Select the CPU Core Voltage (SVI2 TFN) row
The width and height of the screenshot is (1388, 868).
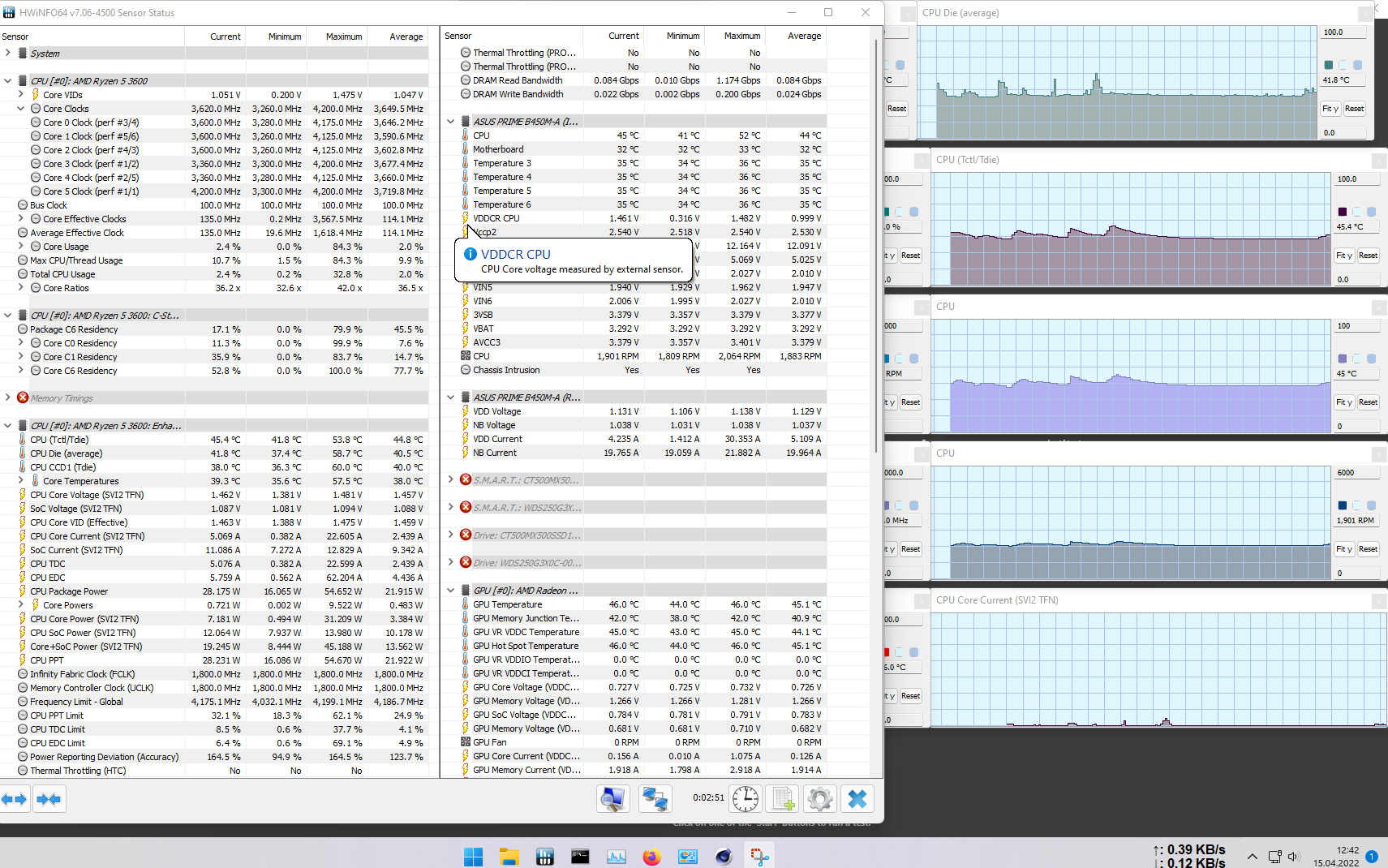pyautogui.click(x=214, y=495)
